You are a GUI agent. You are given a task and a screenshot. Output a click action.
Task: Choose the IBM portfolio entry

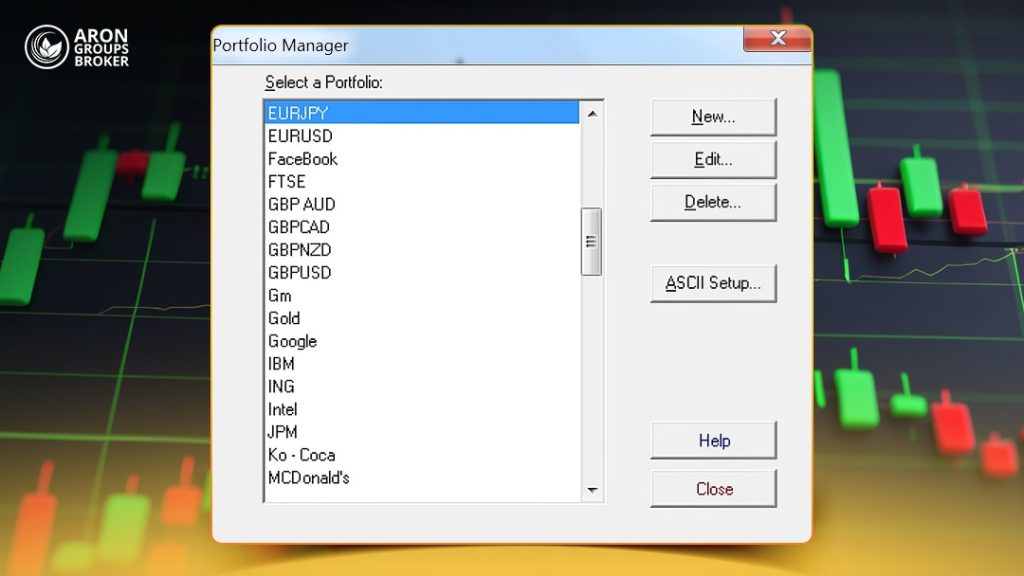point(422,364)
